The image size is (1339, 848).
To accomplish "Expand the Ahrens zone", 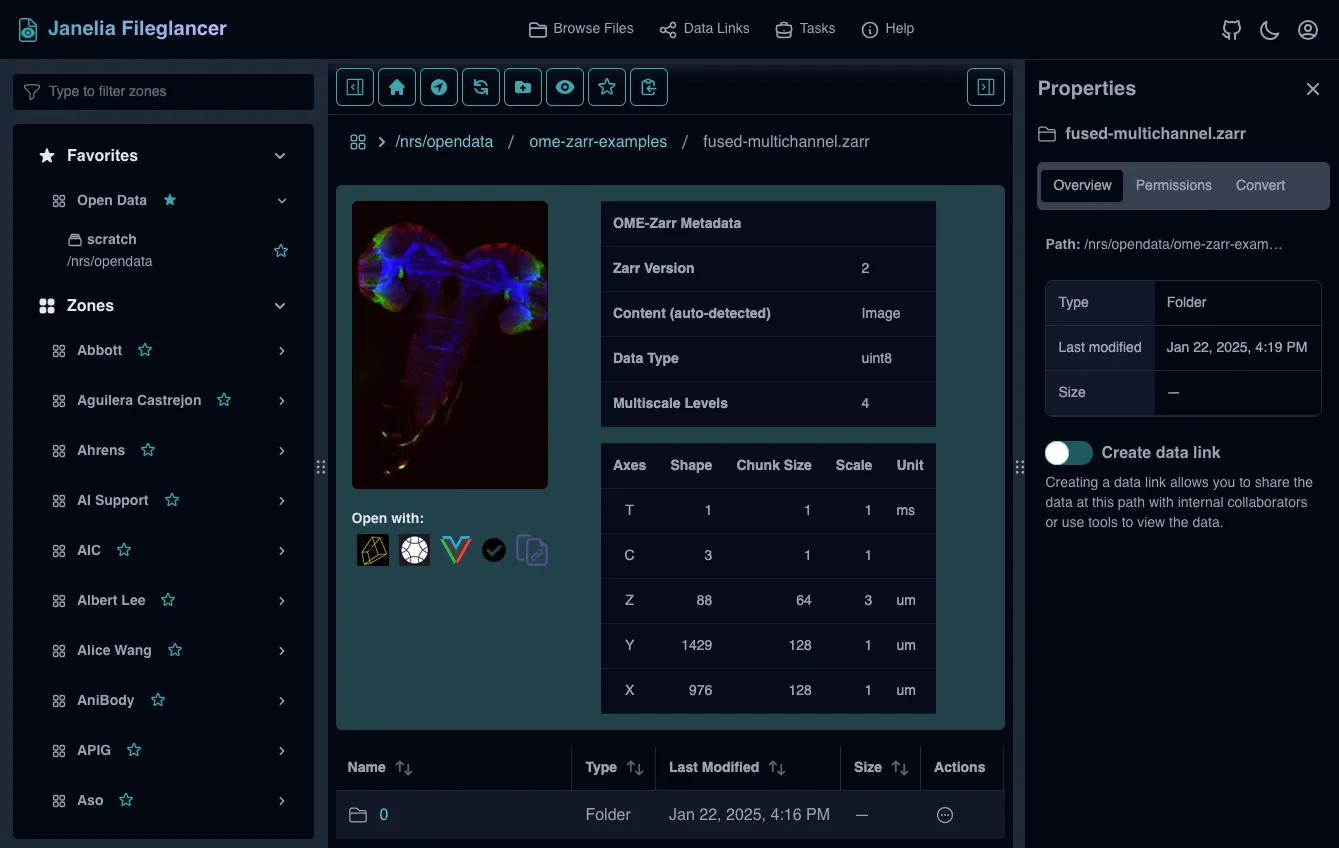I will coord(281,451).
